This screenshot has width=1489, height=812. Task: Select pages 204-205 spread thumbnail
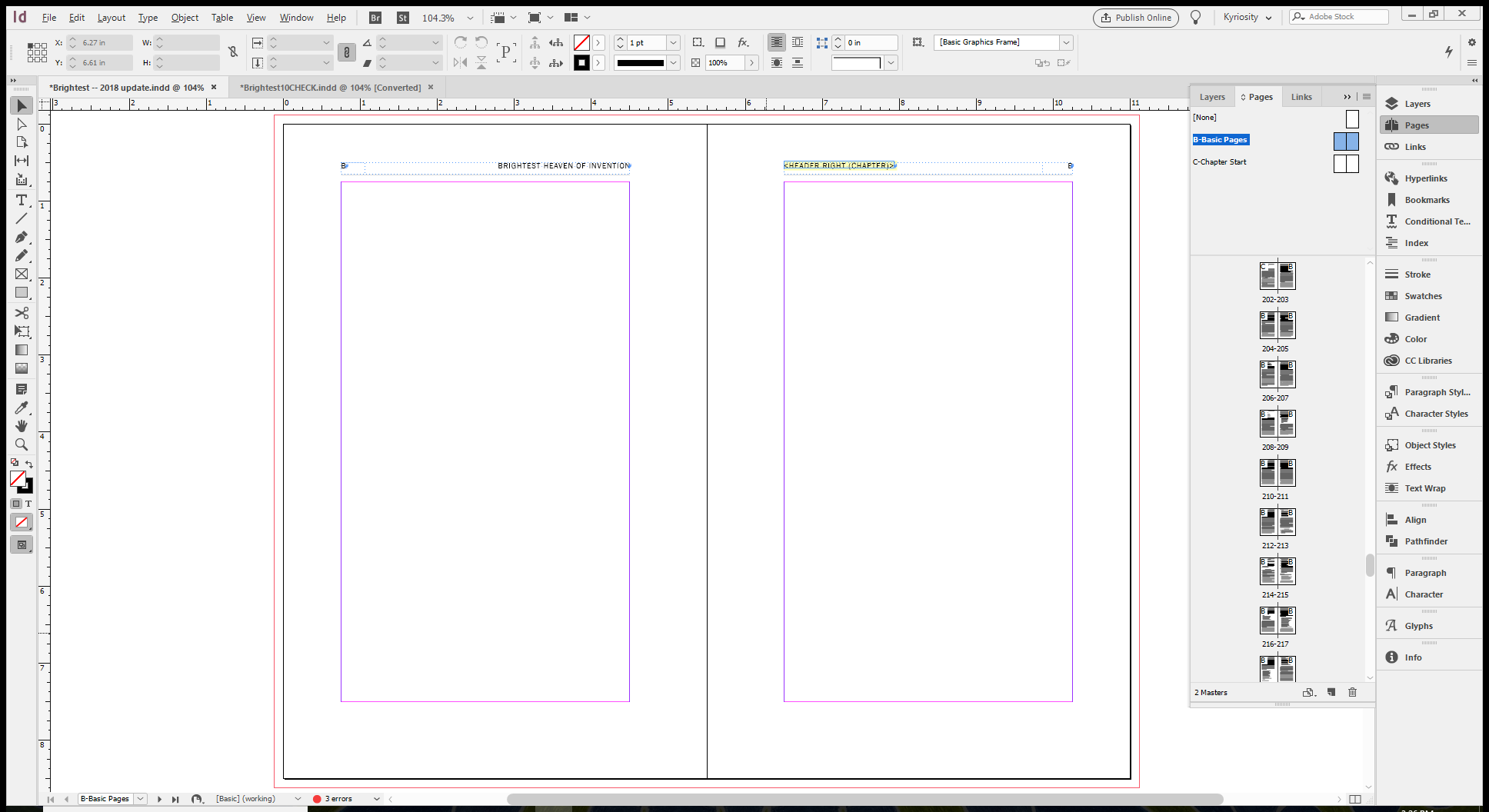[1277, 325]
